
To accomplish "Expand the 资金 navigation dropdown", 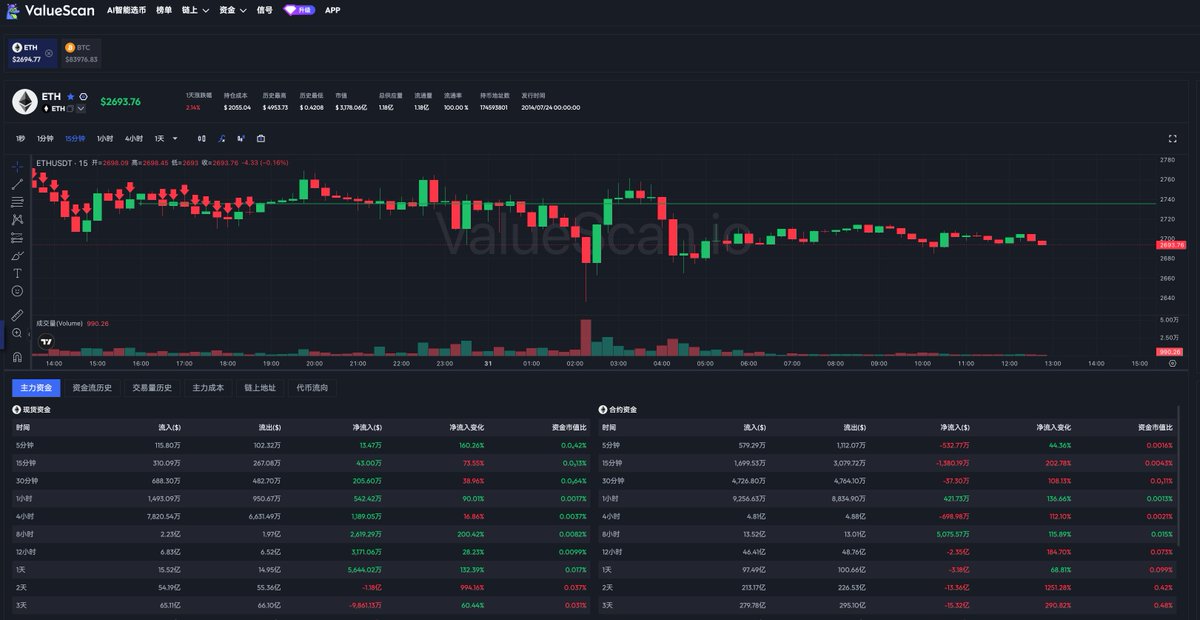I will pos(232,10).
